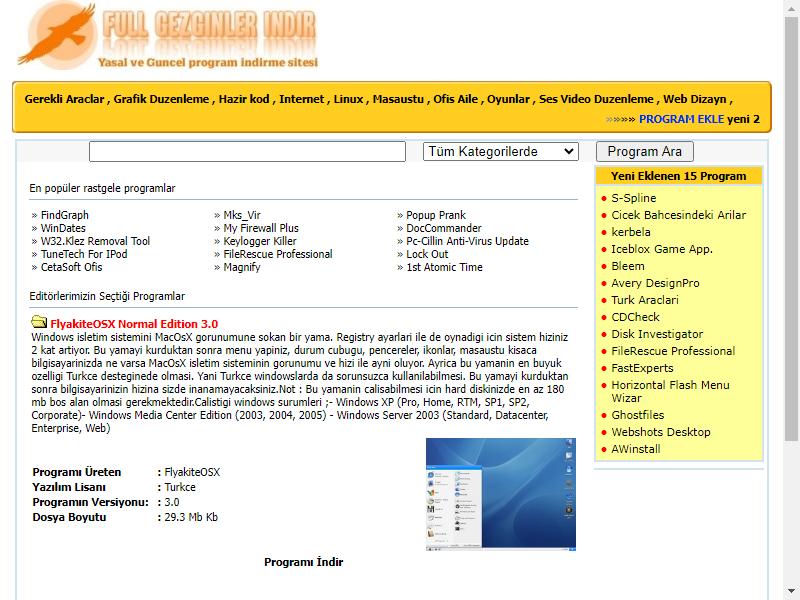The width and height of the screenshot is (800, 600).
Task: Open Horizontal Flash Menu Wizar link
Action: (670, 391)
